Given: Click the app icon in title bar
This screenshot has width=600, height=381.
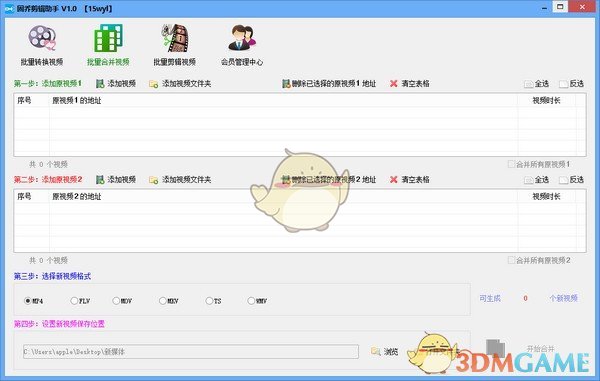Looking at the screenshot, I should (9, 8).
